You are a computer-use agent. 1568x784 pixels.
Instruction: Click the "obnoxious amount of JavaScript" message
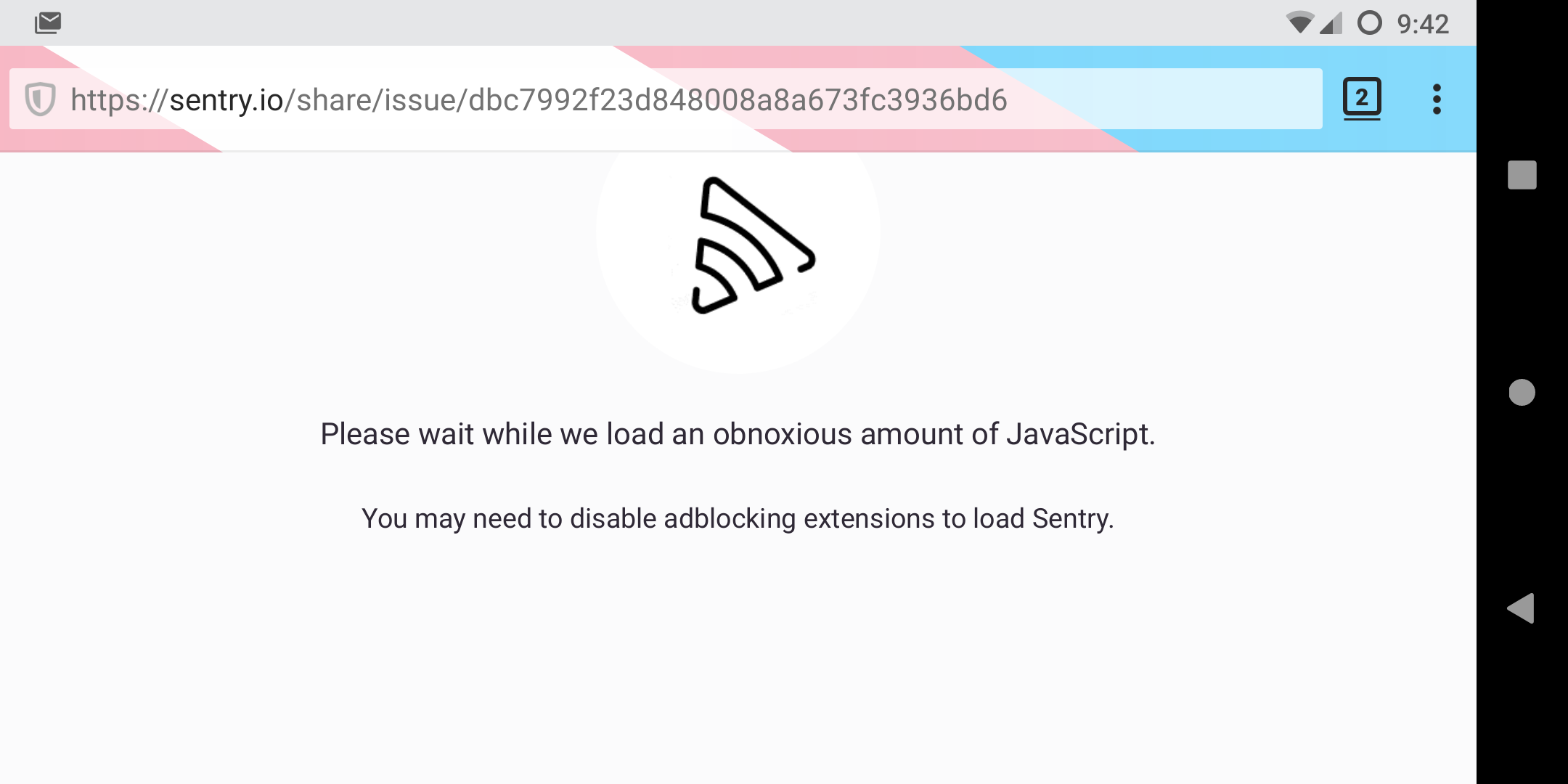click(x=738, y=434)
